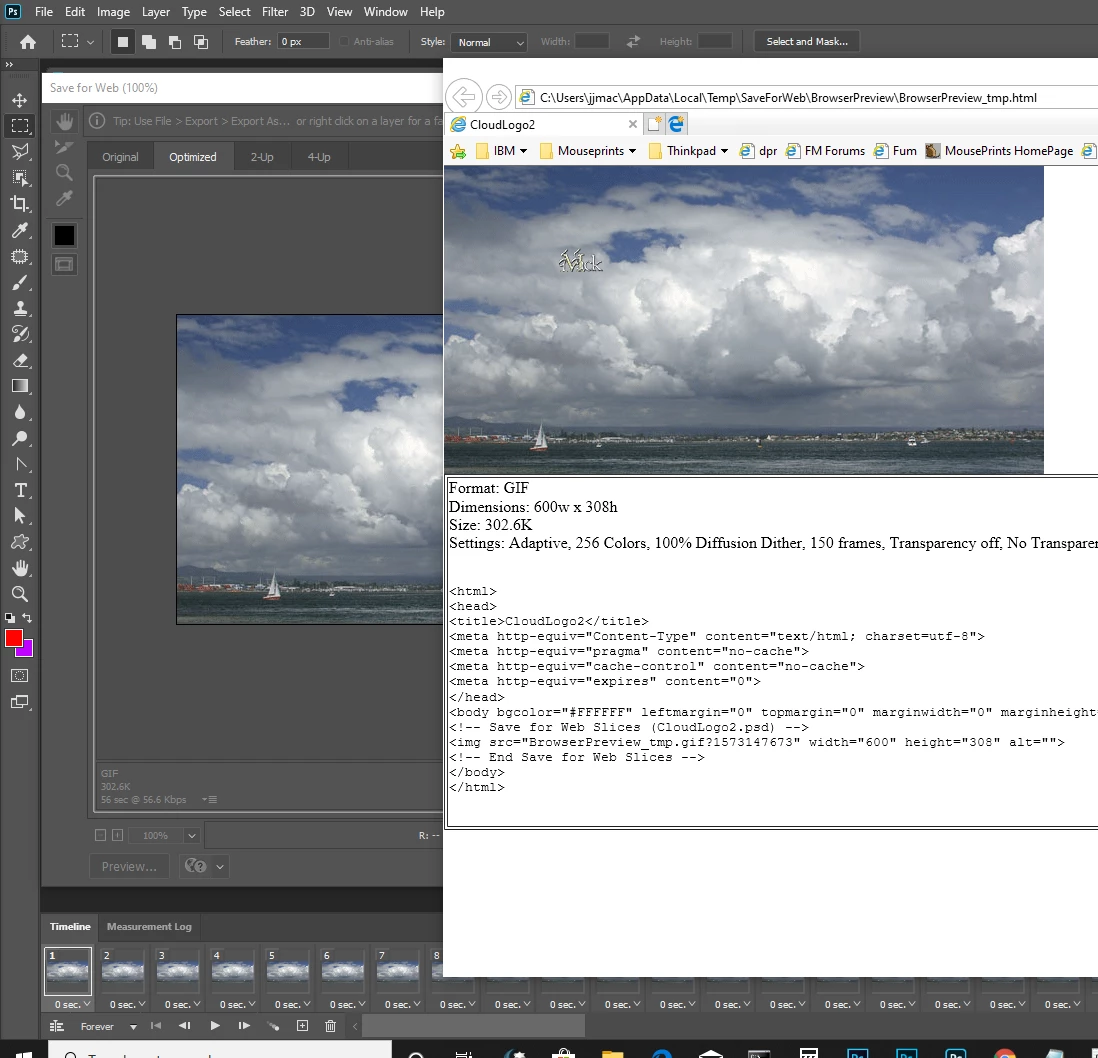Select the Custom Shape tool
Viewport: 1098px width, 1058px height.
pos(20,542)
